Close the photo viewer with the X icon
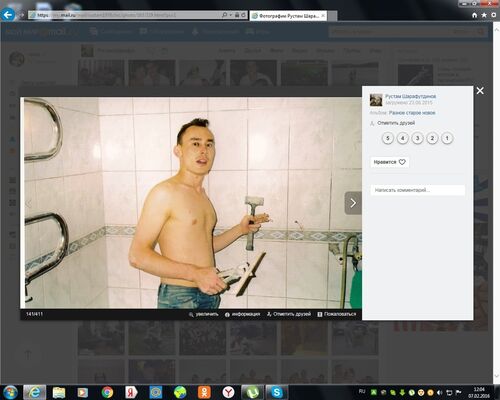 [480, 91]
